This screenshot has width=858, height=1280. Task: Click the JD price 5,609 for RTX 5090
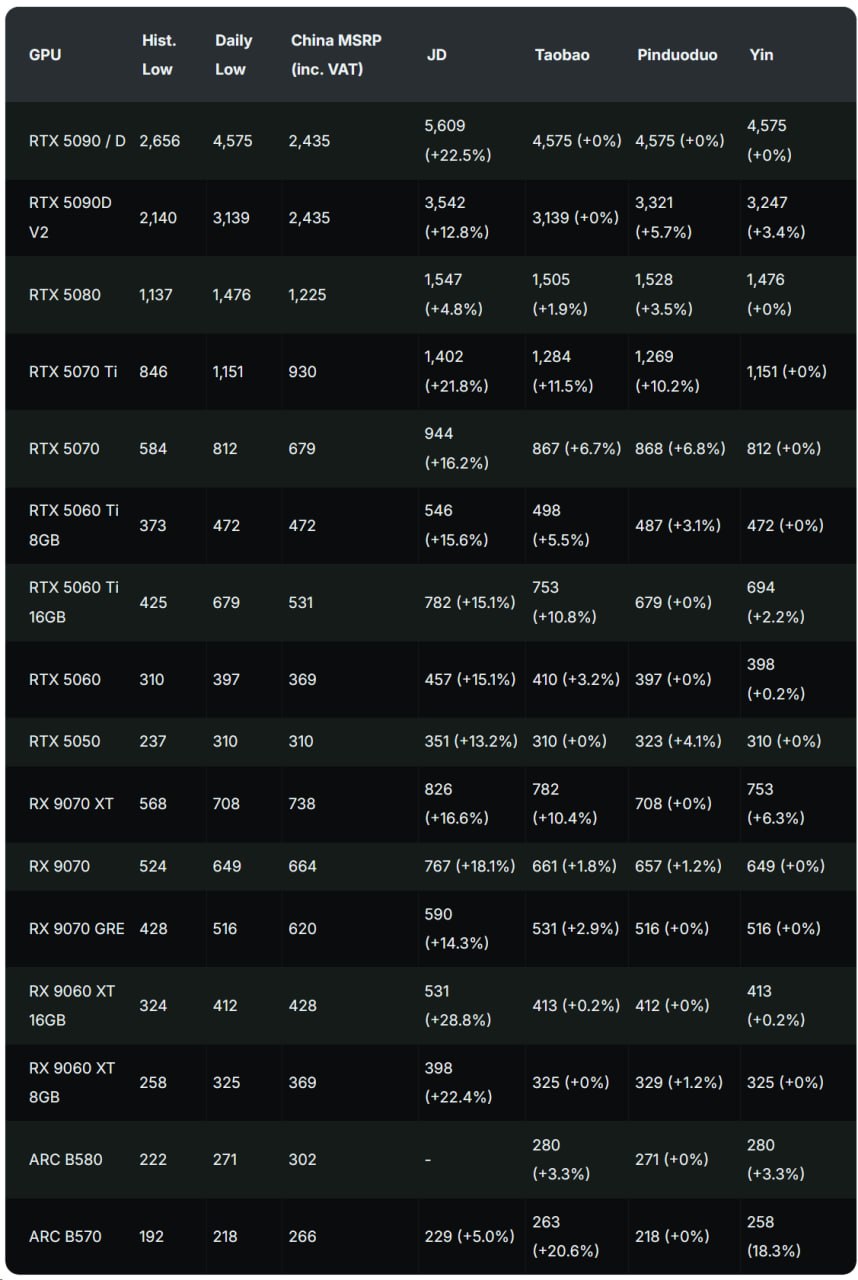click(x=445, y=126)
